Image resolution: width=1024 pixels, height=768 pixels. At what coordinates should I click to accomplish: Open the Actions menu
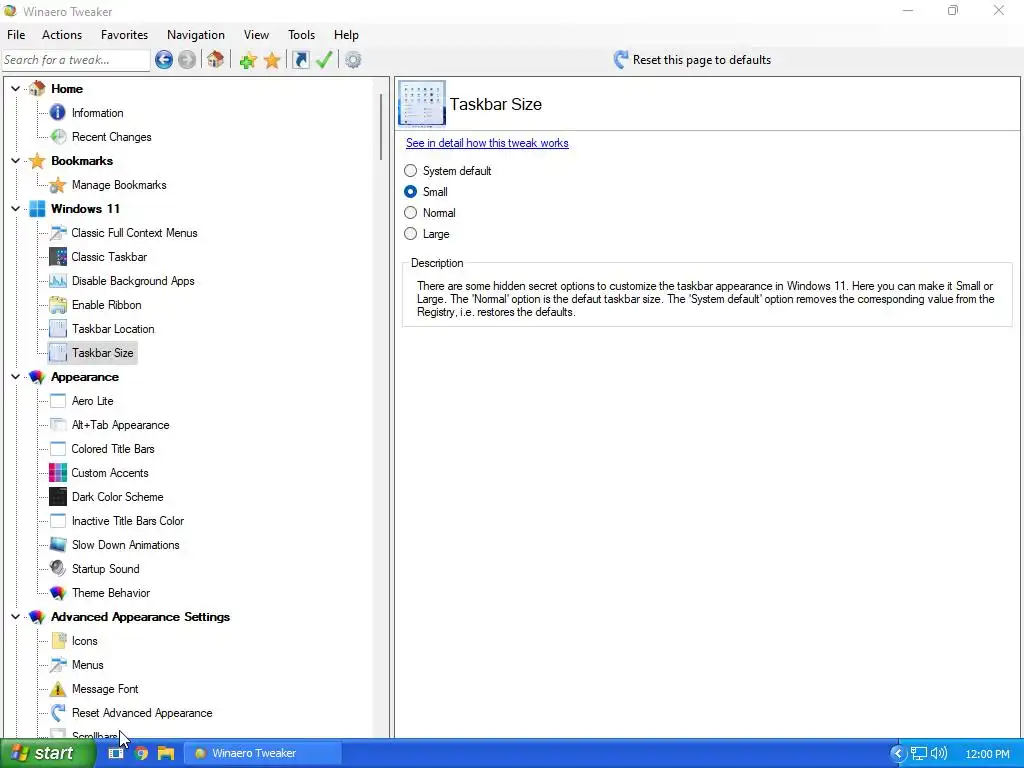(x=62, y=35)
